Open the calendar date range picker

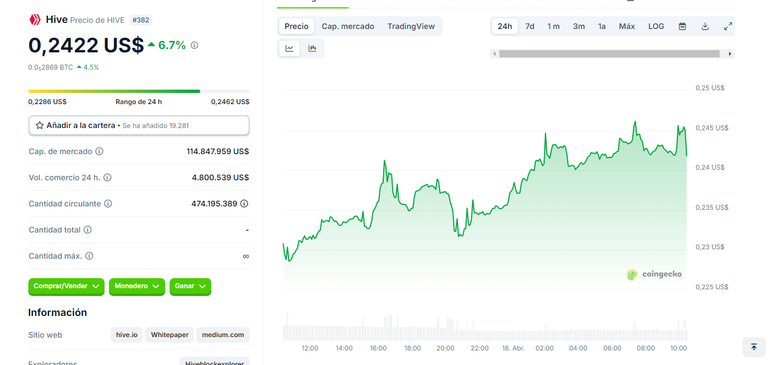point(682,26)
